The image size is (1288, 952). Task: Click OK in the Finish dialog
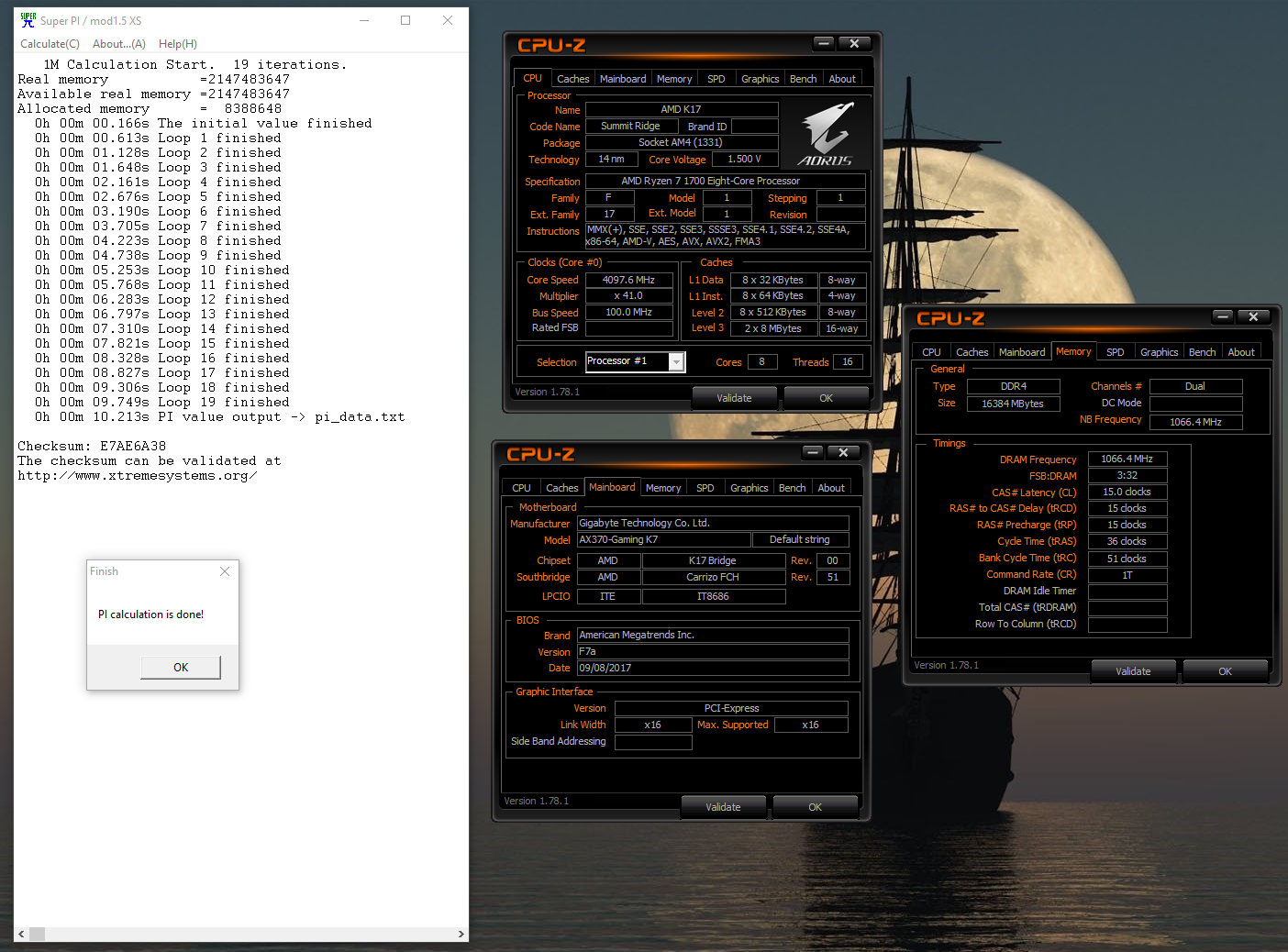coord(181,668)
